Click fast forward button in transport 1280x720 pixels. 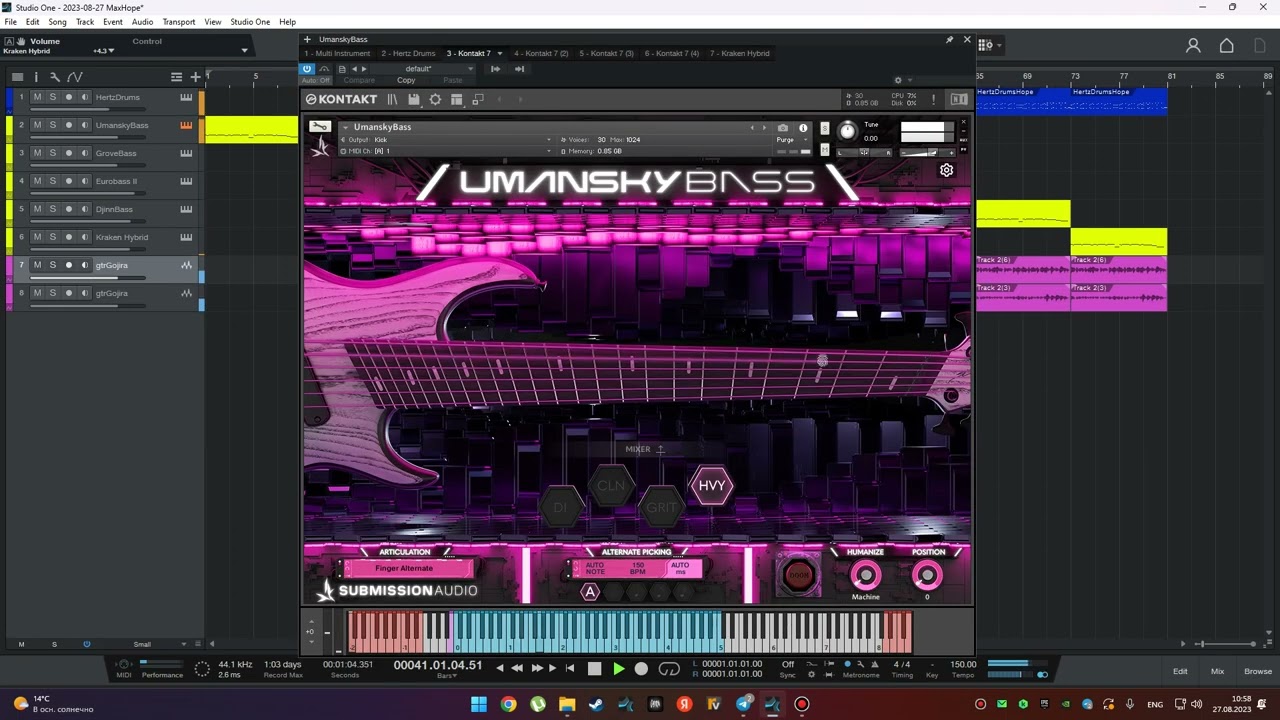(x=537, y=669)
